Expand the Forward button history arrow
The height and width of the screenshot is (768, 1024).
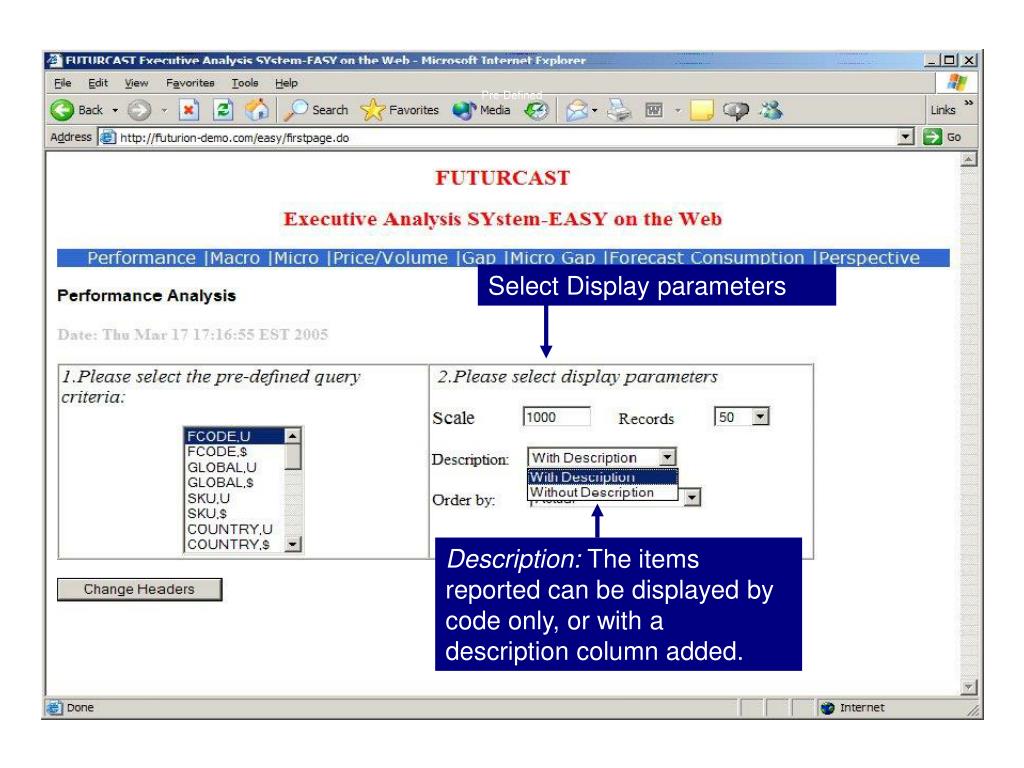click(x=164, y=110)
